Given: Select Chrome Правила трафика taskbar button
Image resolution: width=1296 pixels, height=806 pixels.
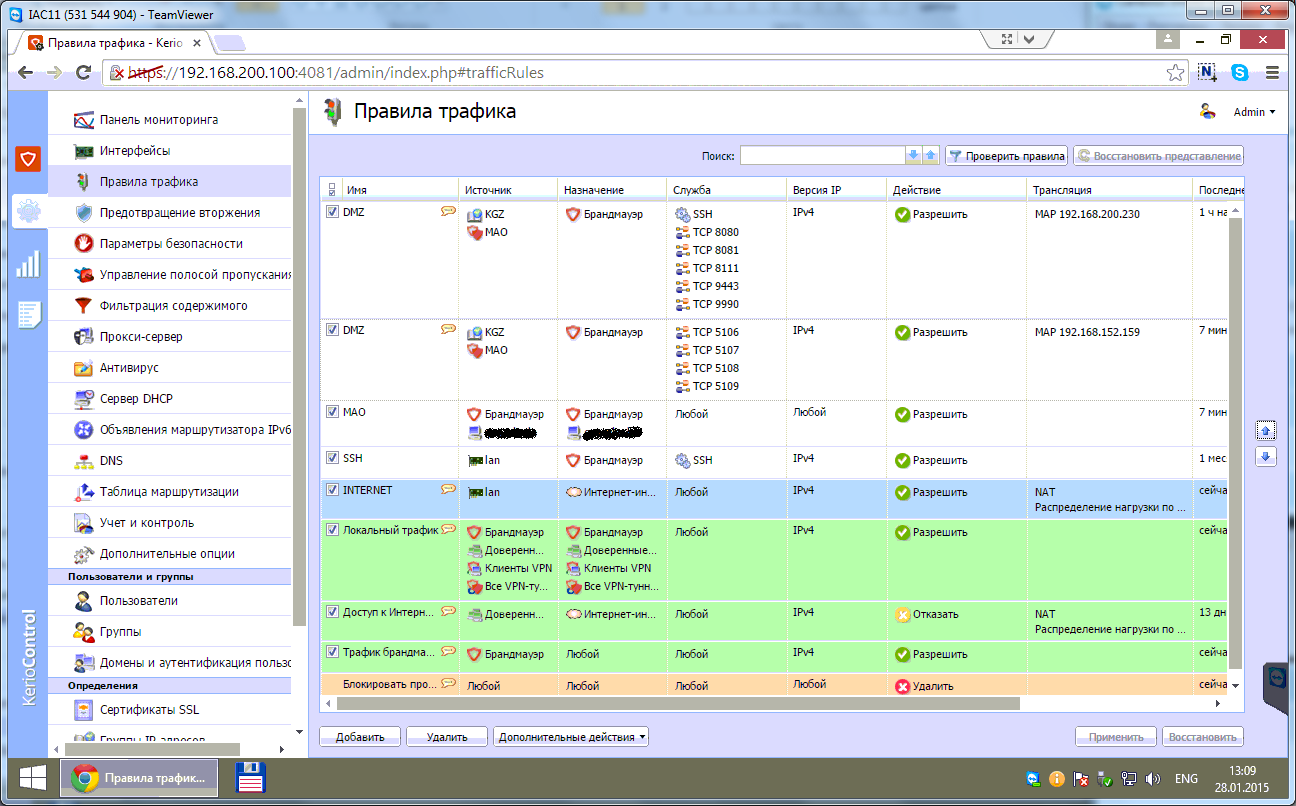Looking at the screenshot, I should tap(140, 778).
